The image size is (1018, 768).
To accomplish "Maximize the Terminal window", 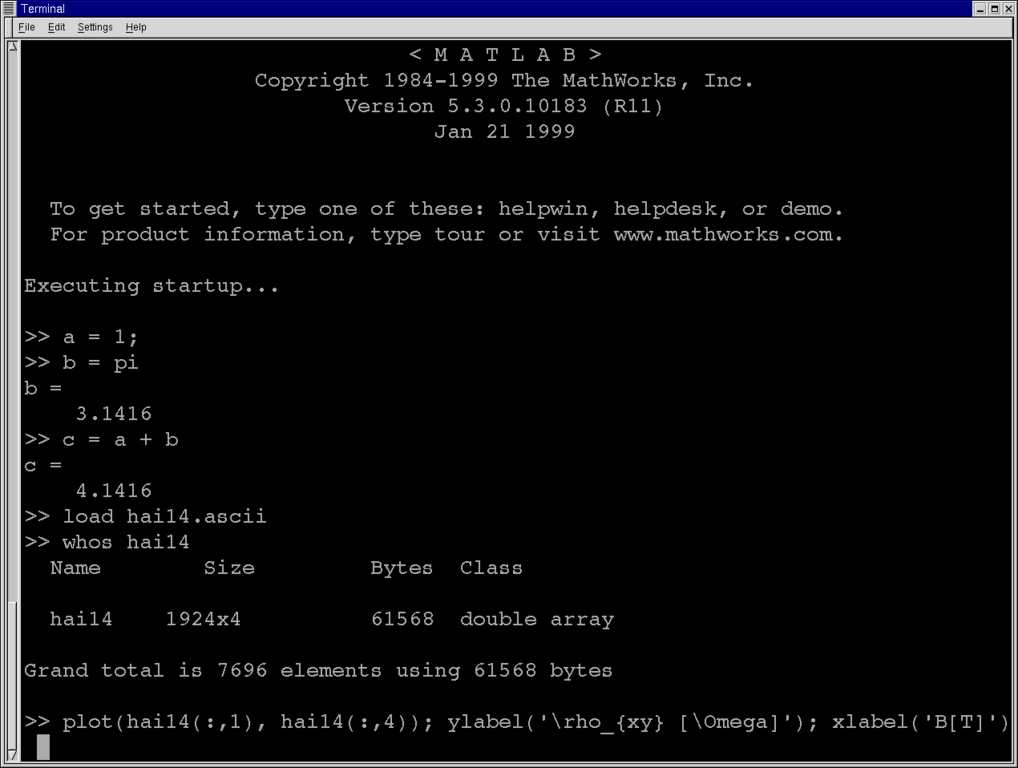I will click(995, 8).
